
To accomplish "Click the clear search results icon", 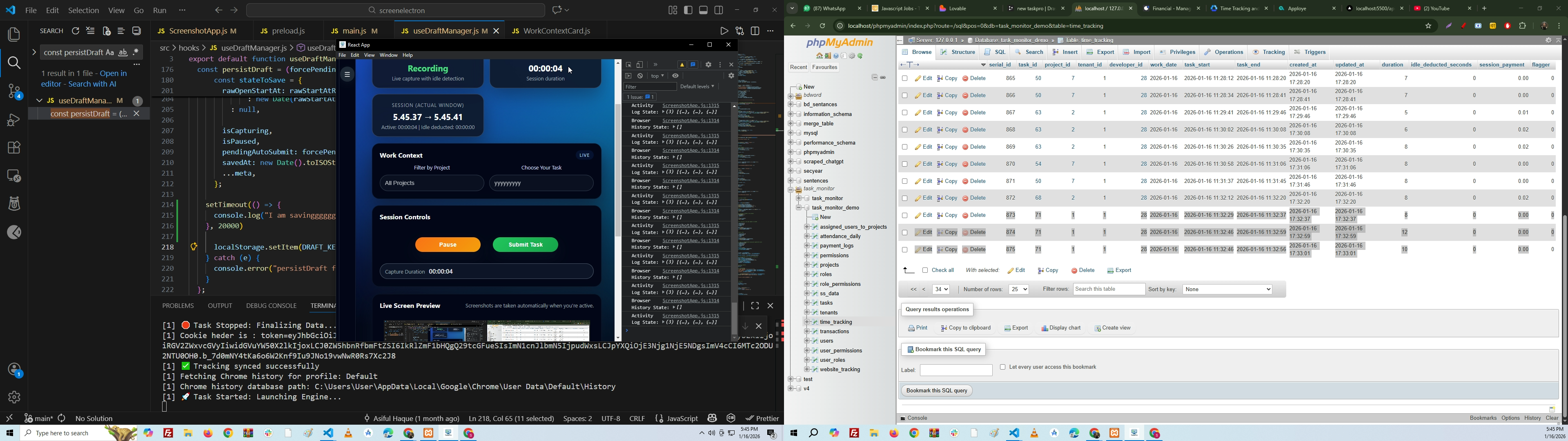I will pyautogui.click(x=91, y=31).
